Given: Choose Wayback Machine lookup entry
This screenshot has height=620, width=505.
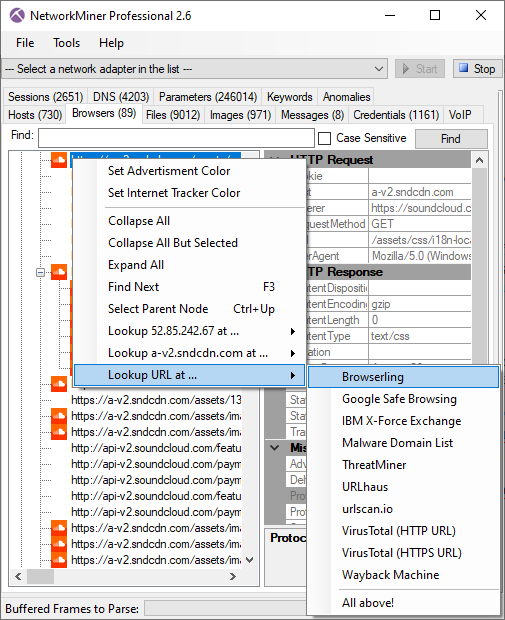Looking at the screenshot, I should (x=403, y=575).
